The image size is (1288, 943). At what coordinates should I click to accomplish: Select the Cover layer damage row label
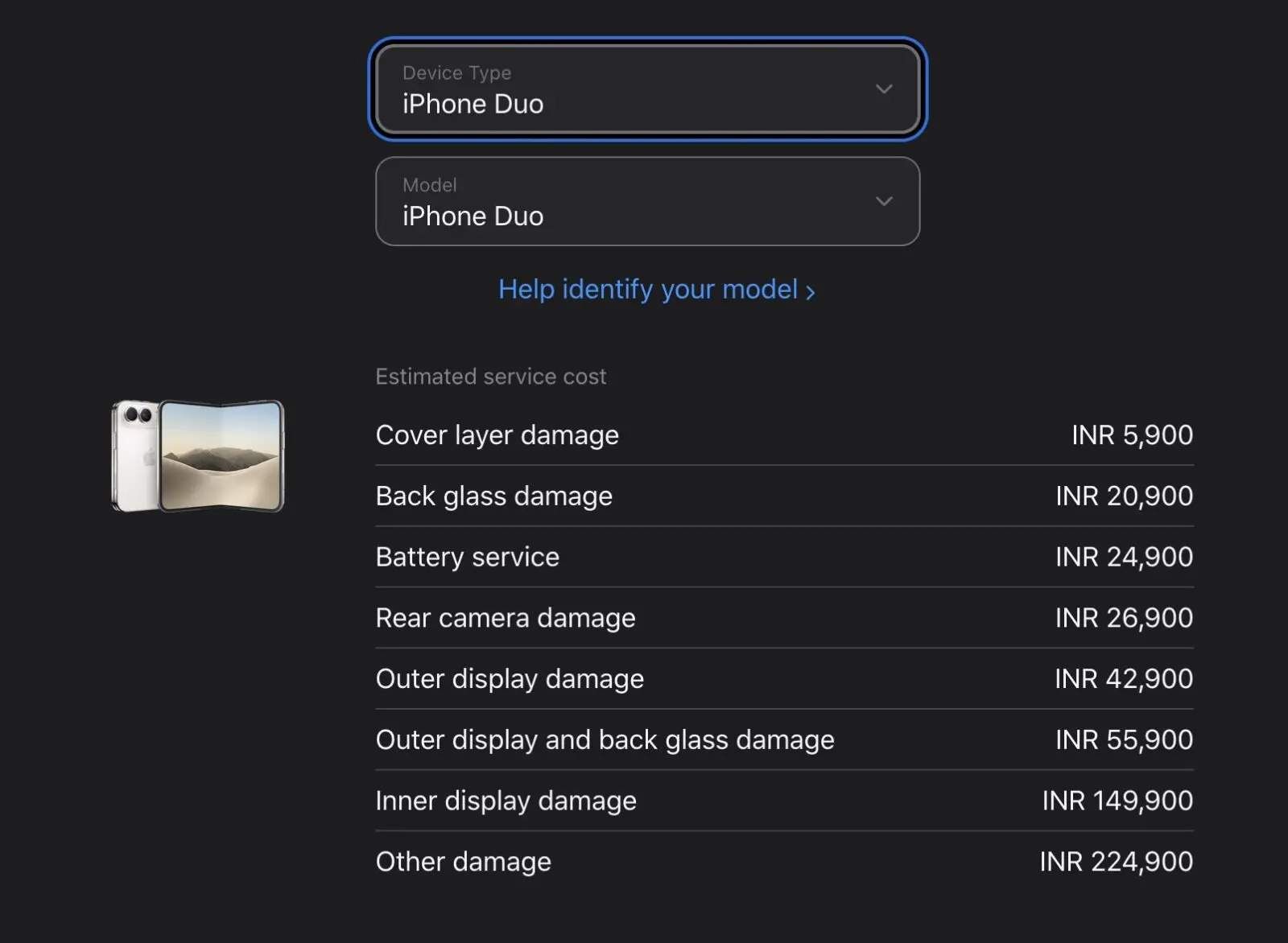(497, 435)
